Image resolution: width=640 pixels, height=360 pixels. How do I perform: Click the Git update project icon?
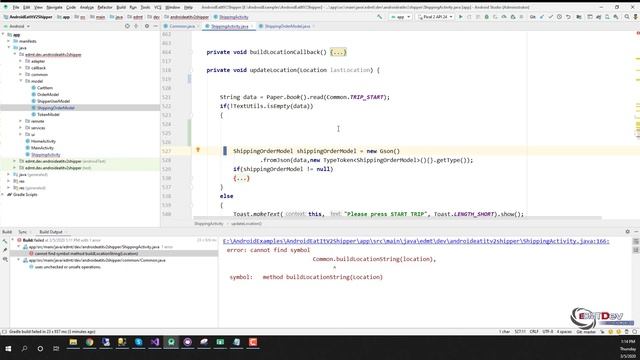pyautogui.click(x=542, y=17)
